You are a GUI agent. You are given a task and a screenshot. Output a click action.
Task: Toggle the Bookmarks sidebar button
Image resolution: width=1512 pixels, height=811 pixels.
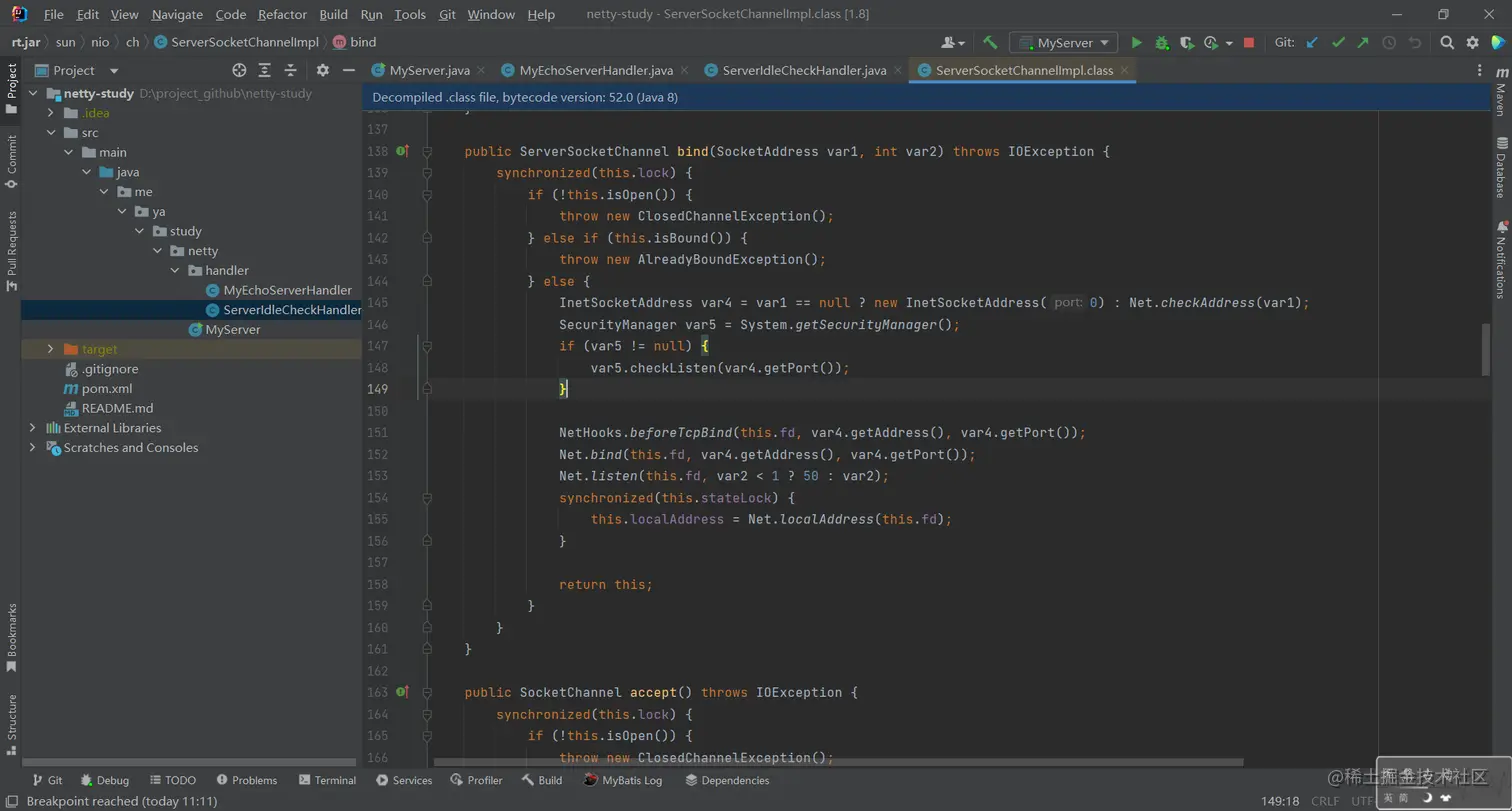11,637
